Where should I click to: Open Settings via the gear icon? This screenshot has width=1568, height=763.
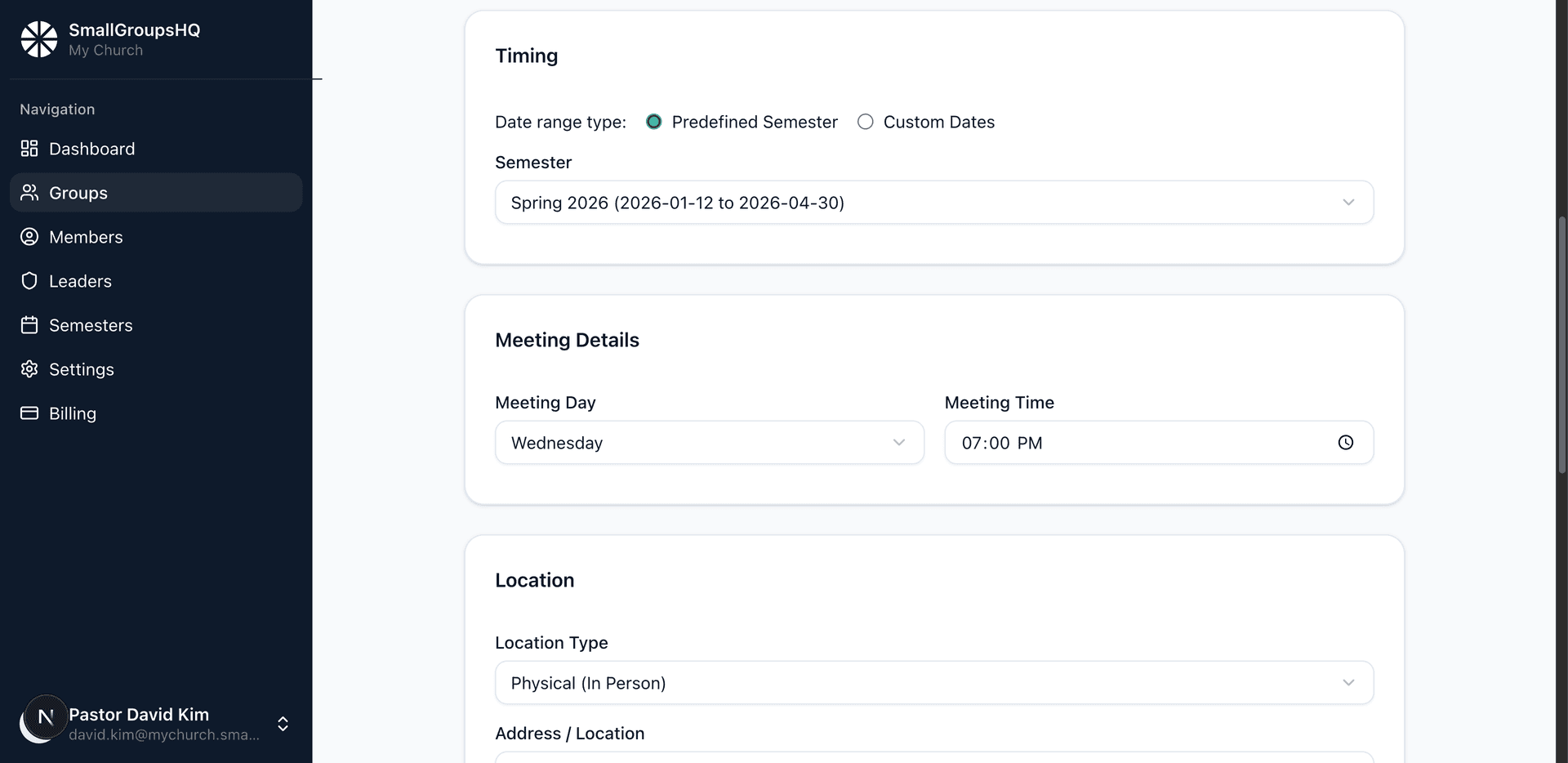29,368
